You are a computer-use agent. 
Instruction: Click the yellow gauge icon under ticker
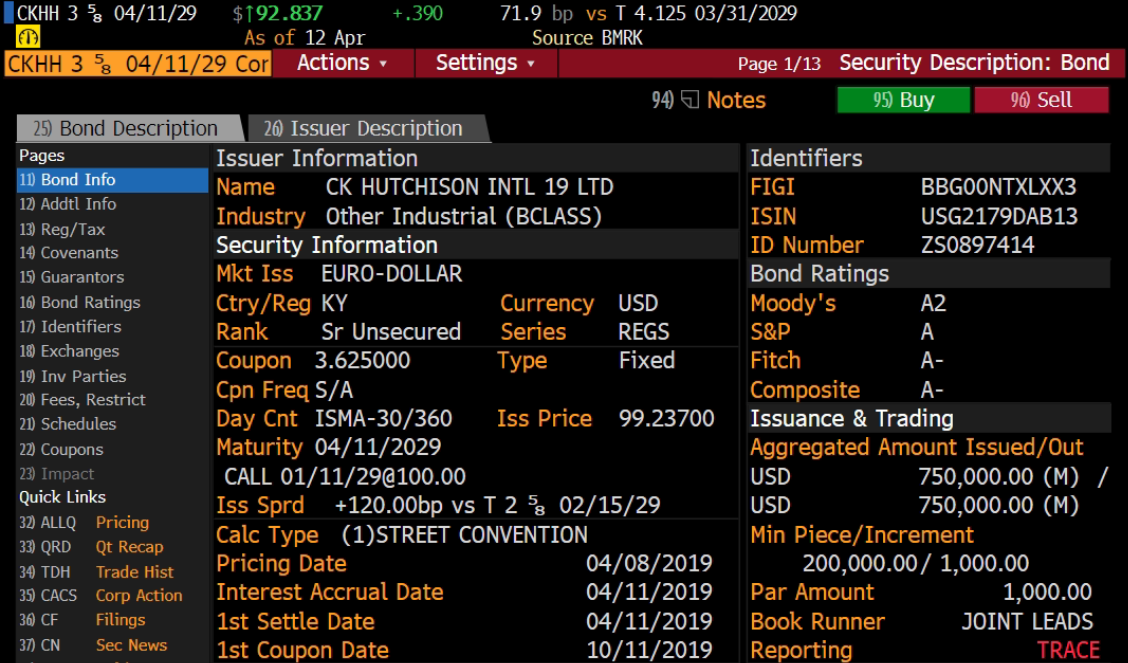[28, 37]
